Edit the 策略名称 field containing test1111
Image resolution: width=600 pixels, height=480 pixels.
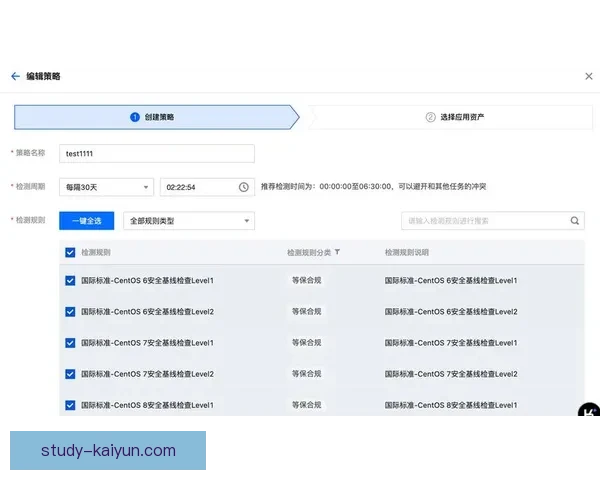(157, 153)
